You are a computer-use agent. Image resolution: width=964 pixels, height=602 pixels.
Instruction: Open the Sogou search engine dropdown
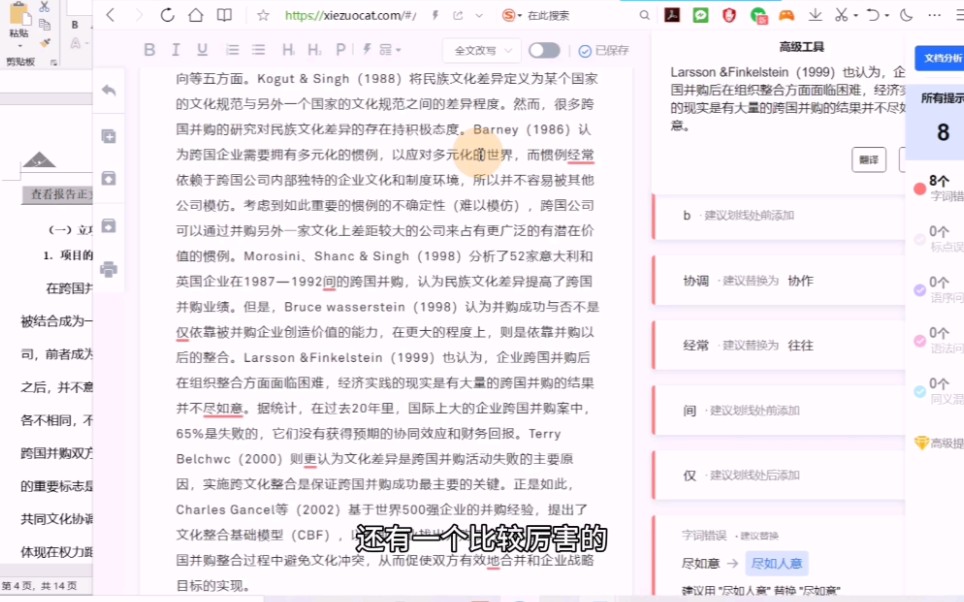coord(518,16)
